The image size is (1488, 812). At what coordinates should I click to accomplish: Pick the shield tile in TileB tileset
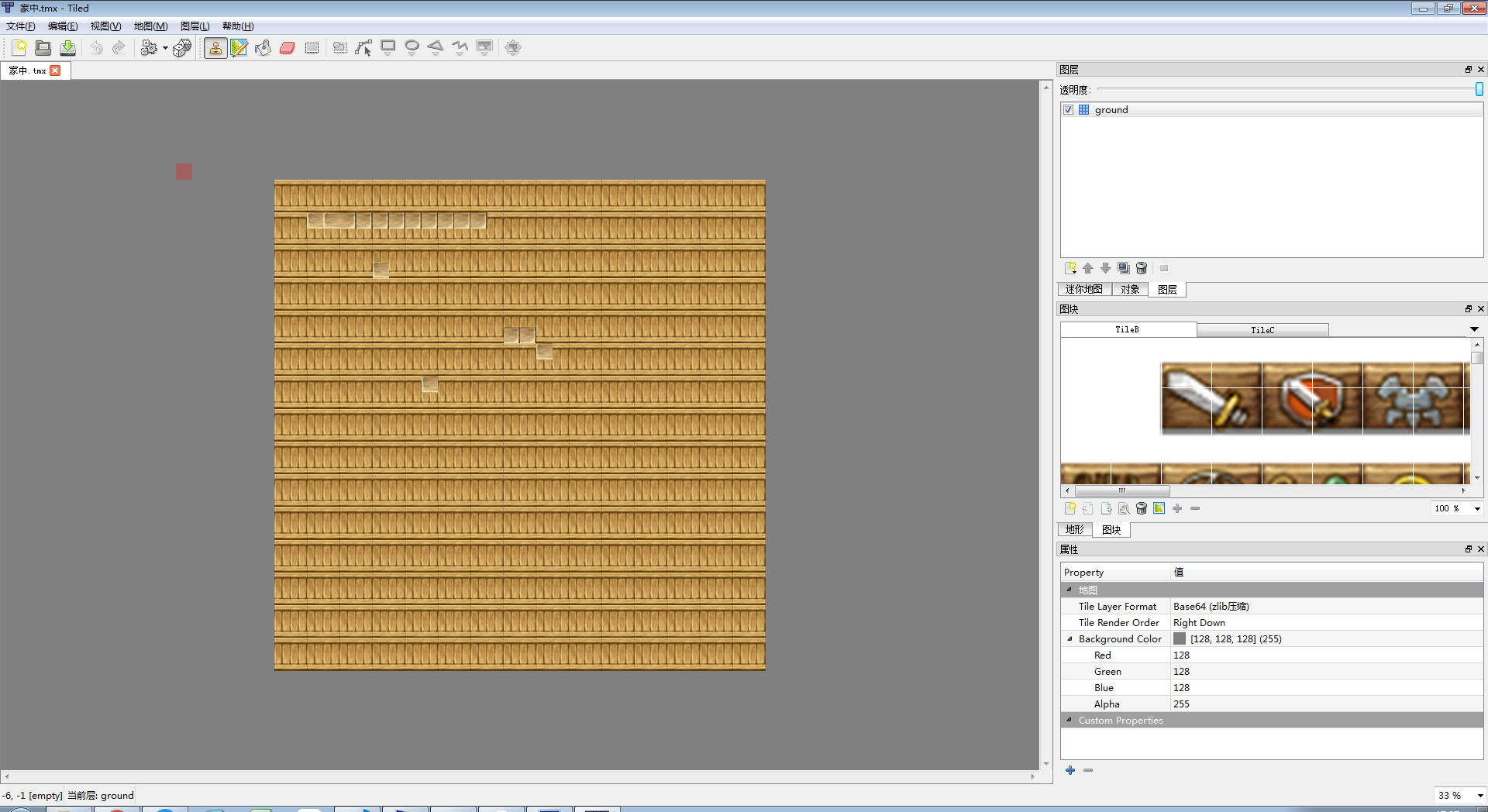(1312, 398)
